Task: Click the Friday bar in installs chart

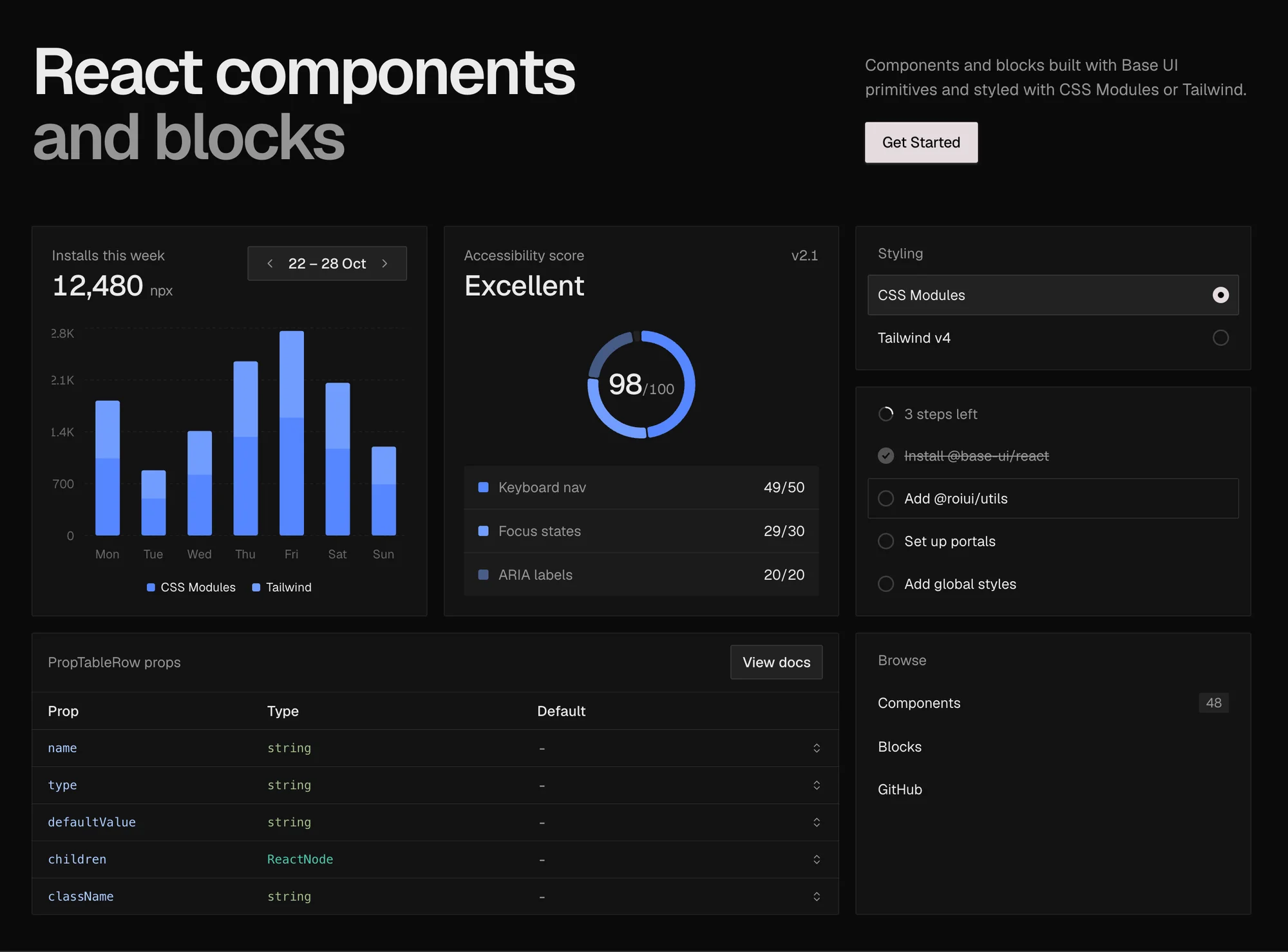Action: 292,433
